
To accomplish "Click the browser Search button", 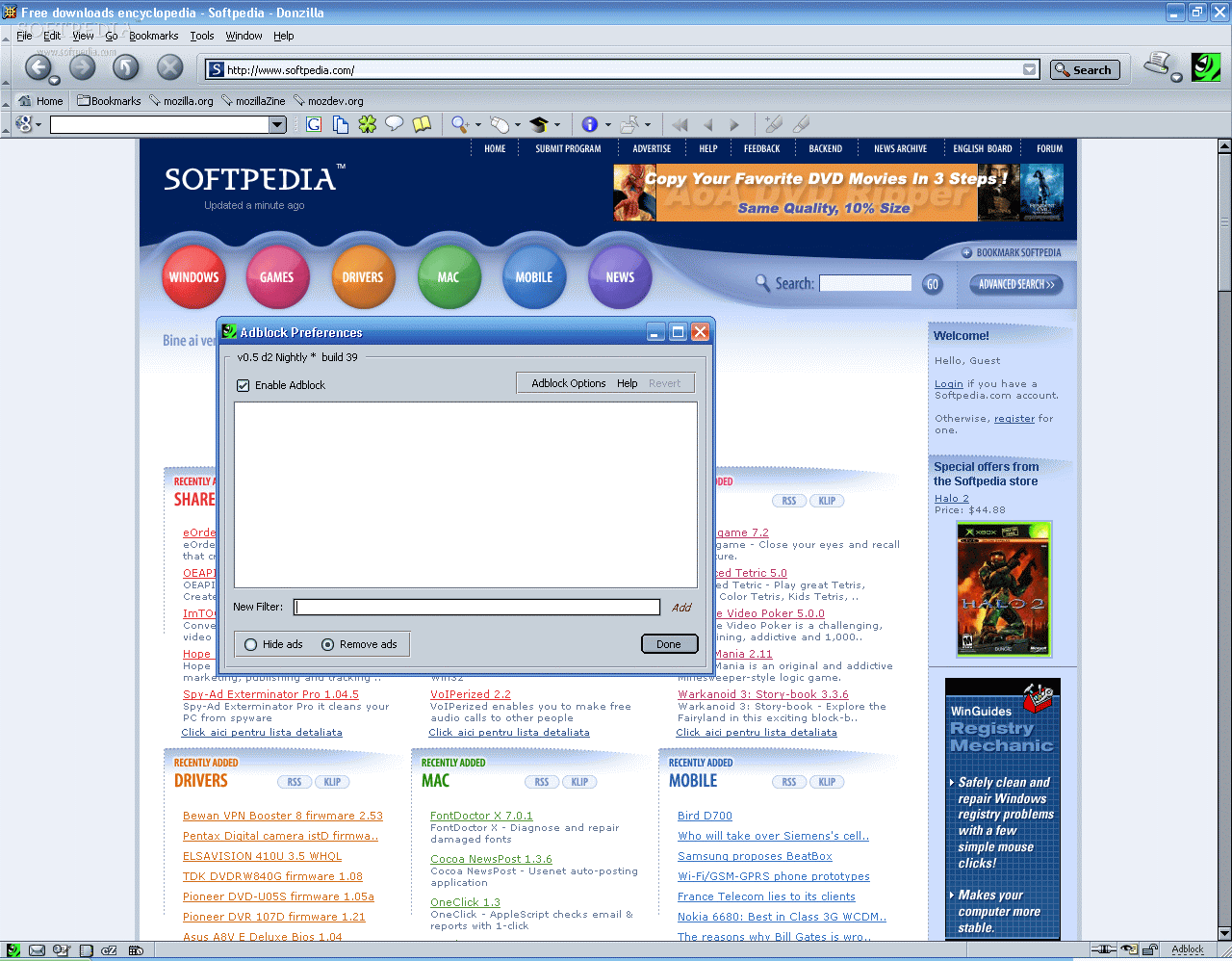I will [1084, 69].
